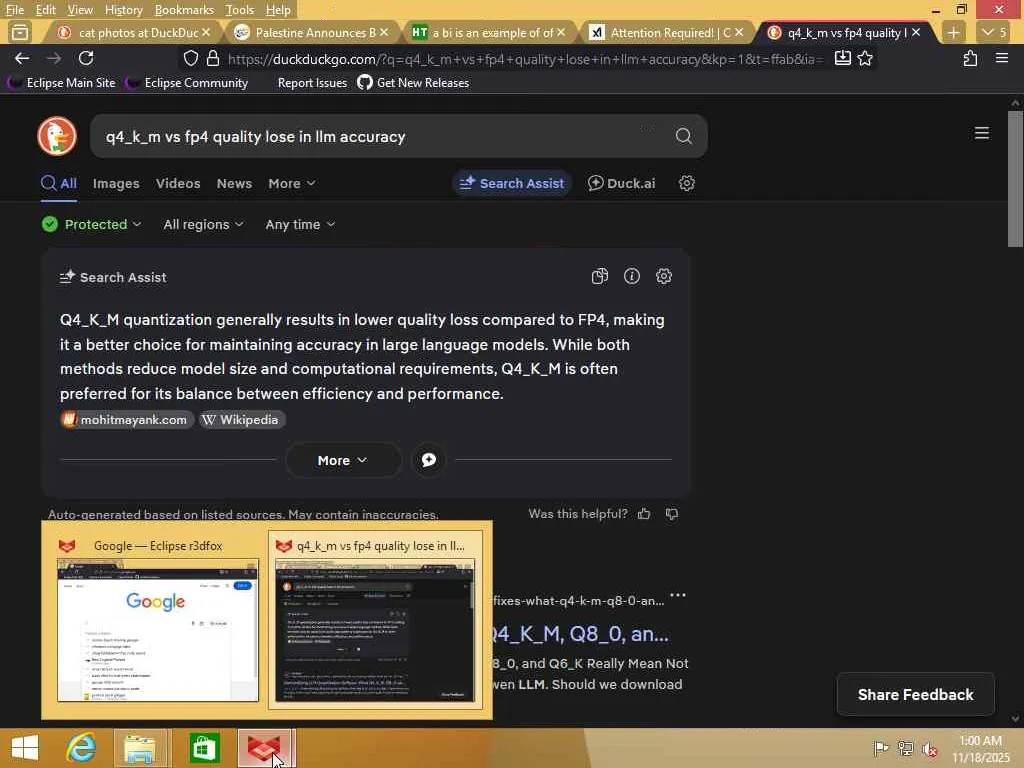Open Windows Store from taskbar
This screenshot has width=1024, height=768.
pos(204,748)
